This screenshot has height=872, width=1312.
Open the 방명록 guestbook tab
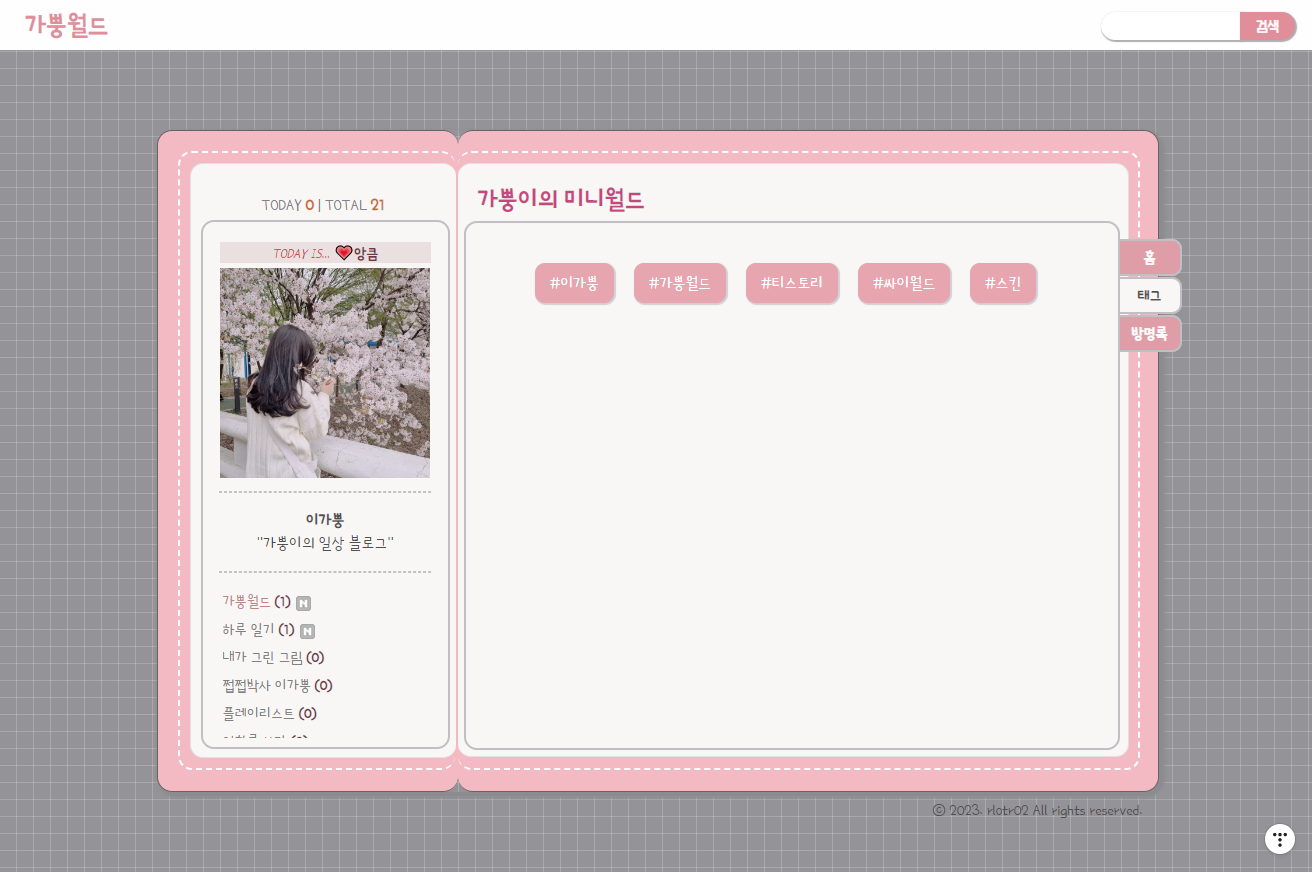[x=1149, y=333]
